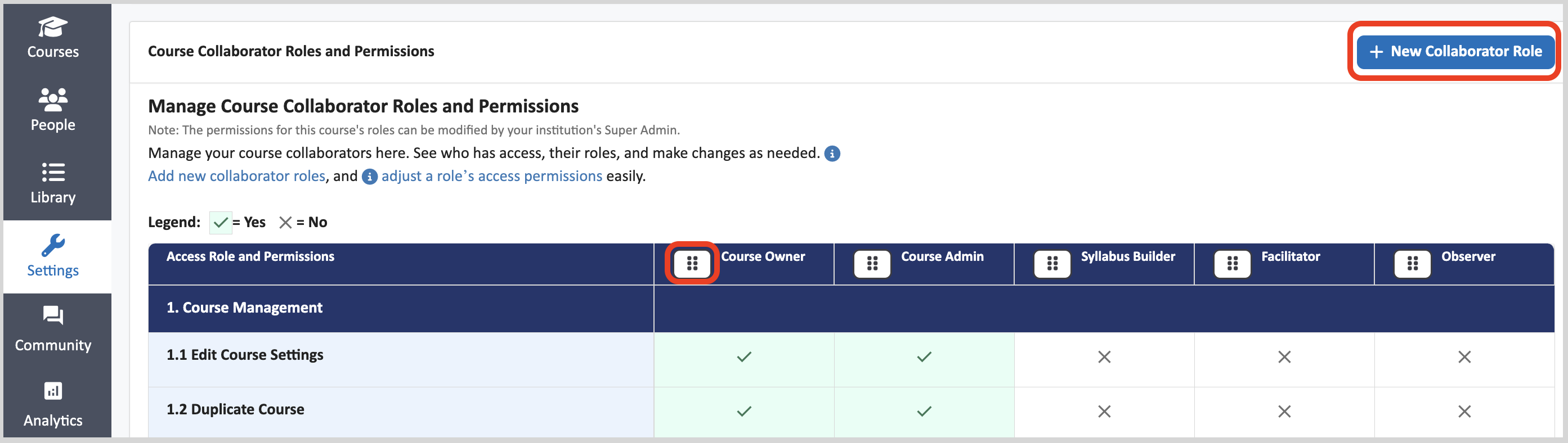
Task: Toggle Duplicate Course for Observer
Action: (x=1464, y=412)
